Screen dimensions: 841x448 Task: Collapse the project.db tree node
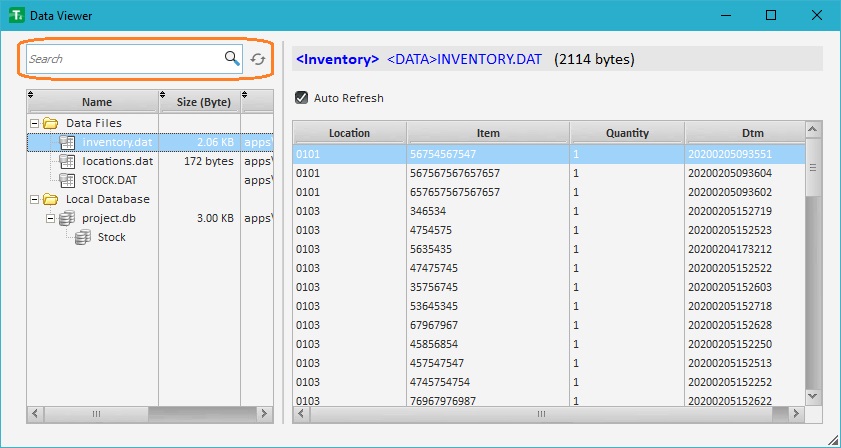pos(49,218)
